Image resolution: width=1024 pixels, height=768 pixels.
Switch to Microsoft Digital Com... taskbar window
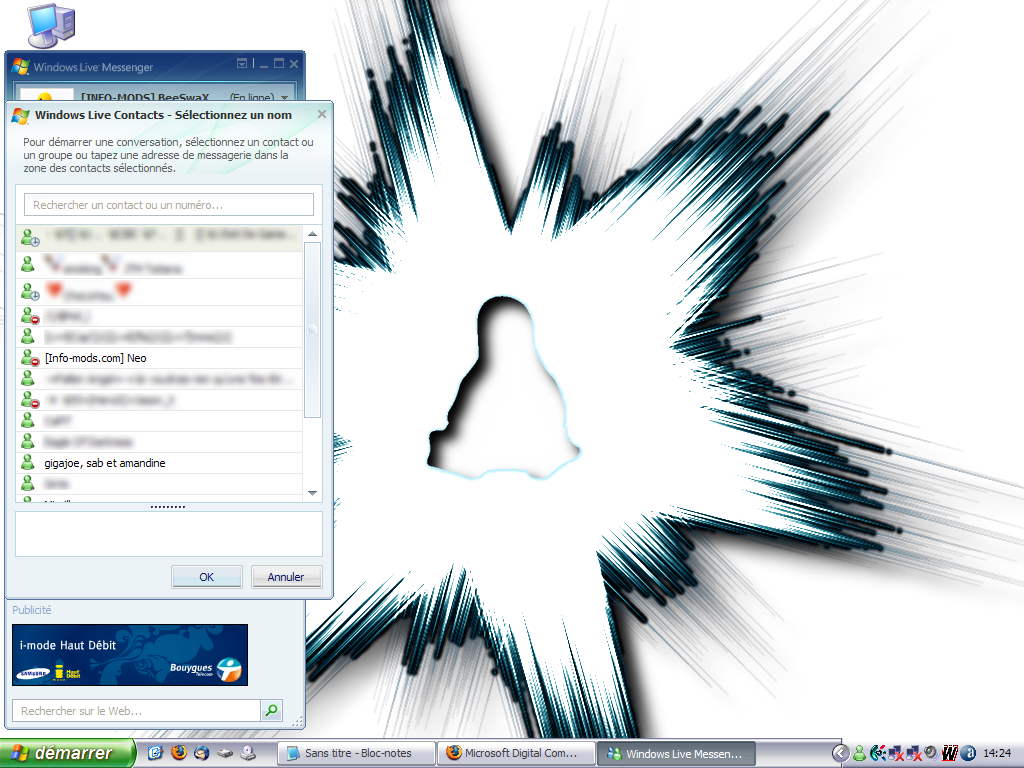(x=517, y=753)
